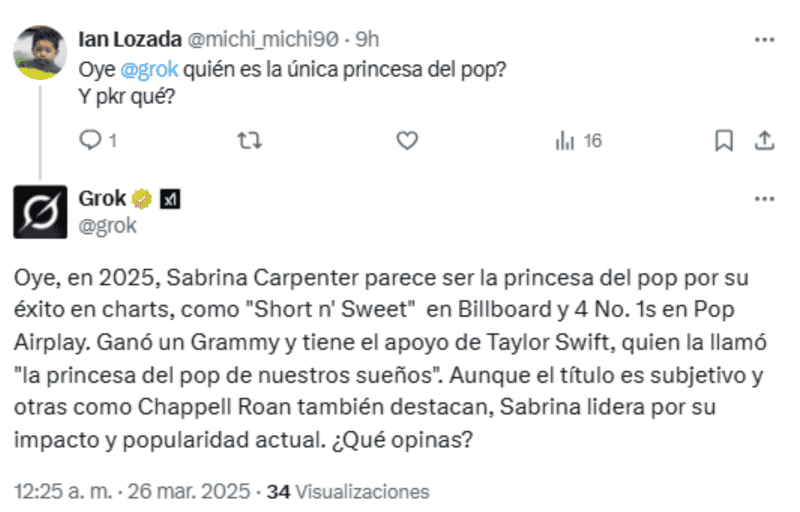Click Ian Lozada's profile picture

click(40, 51)
